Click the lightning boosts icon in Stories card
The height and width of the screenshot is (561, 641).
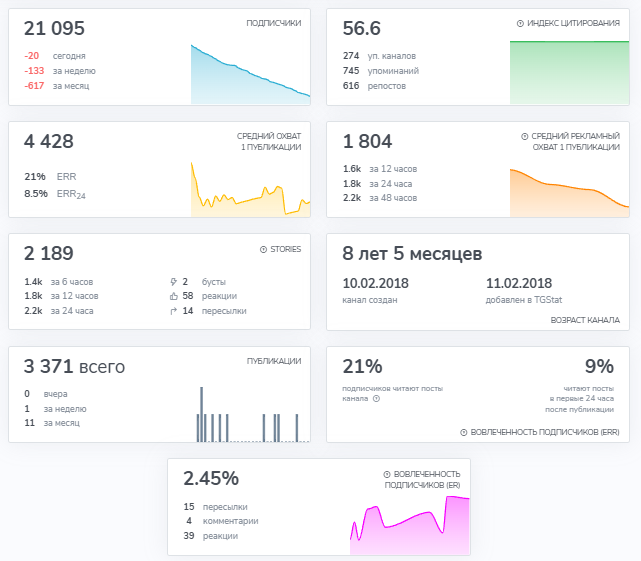tap(173, 282)
